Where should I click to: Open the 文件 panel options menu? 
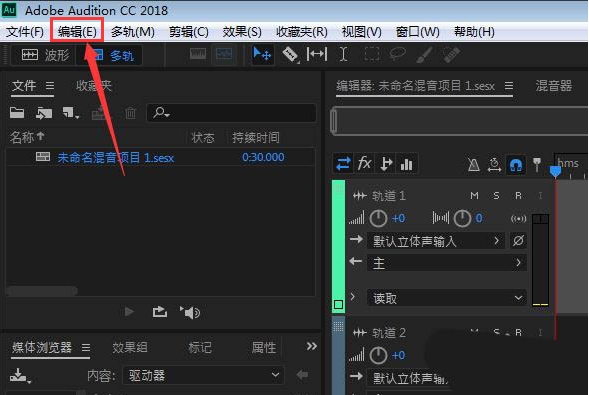50,86
